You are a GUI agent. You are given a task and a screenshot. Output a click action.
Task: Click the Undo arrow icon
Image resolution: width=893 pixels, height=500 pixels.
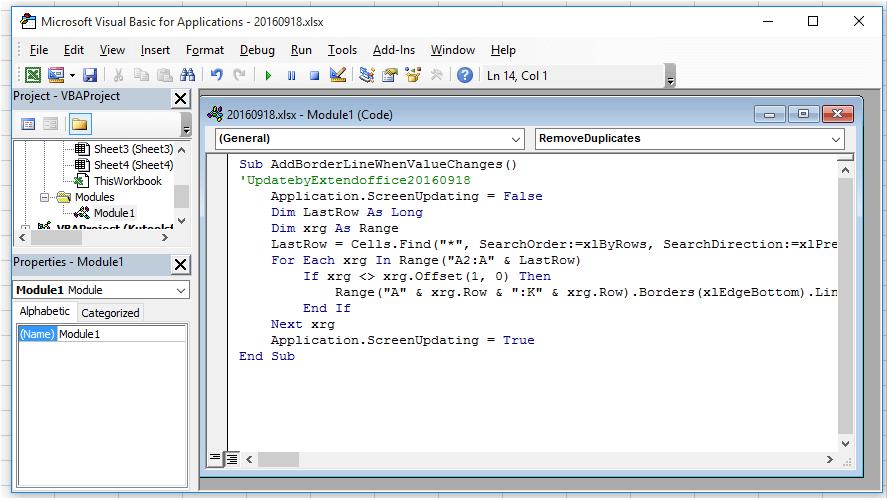[216, 75]
